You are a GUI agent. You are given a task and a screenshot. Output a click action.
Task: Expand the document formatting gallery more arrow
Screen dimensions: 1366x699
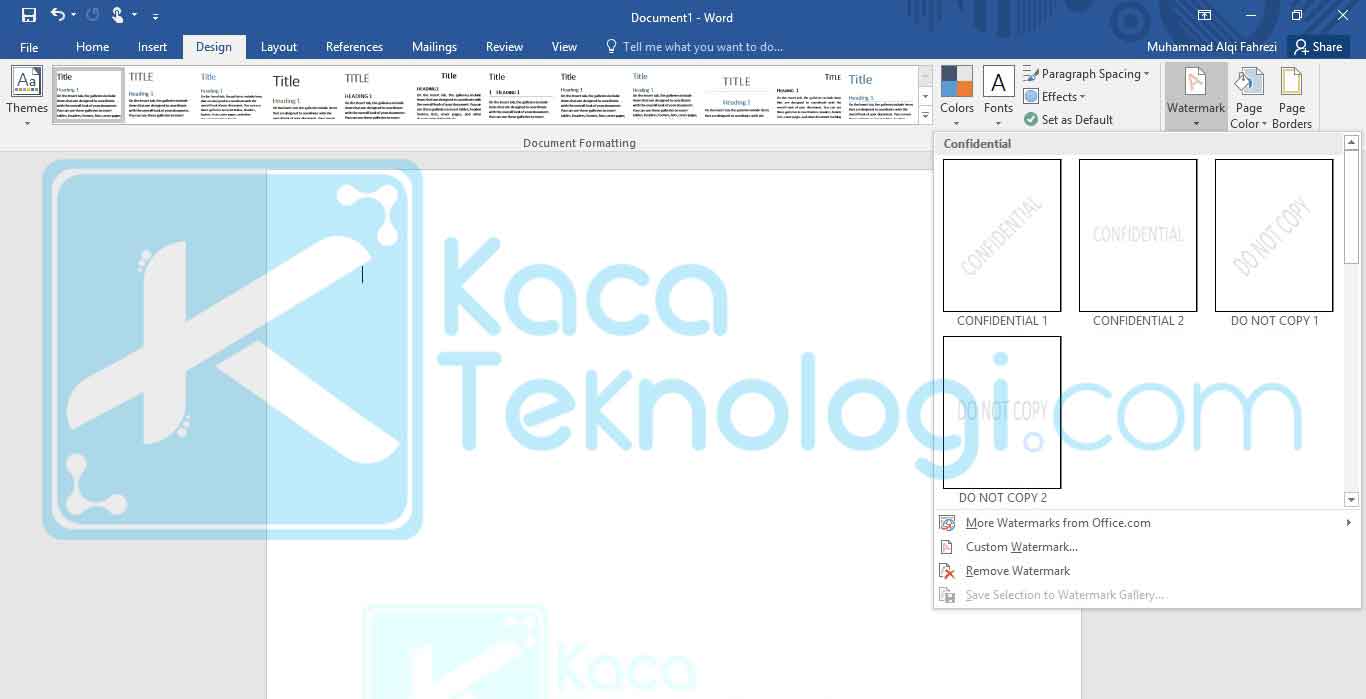tap(925, 115)
